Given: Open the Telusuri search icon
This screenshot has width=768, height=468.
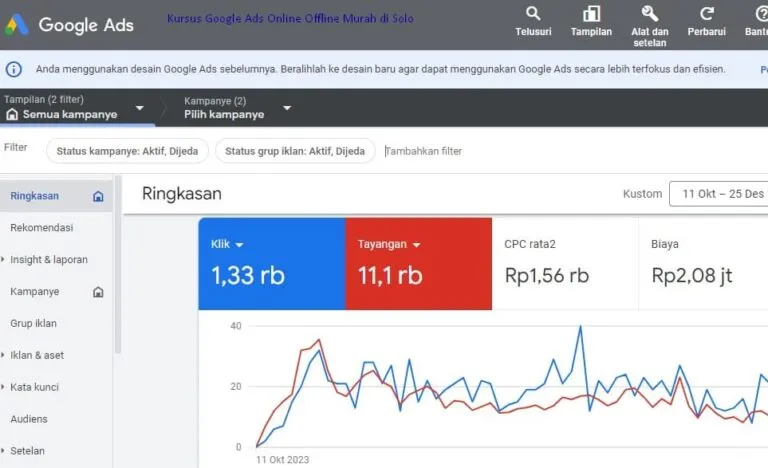Looking at the screenshot, I should [533, 14].
